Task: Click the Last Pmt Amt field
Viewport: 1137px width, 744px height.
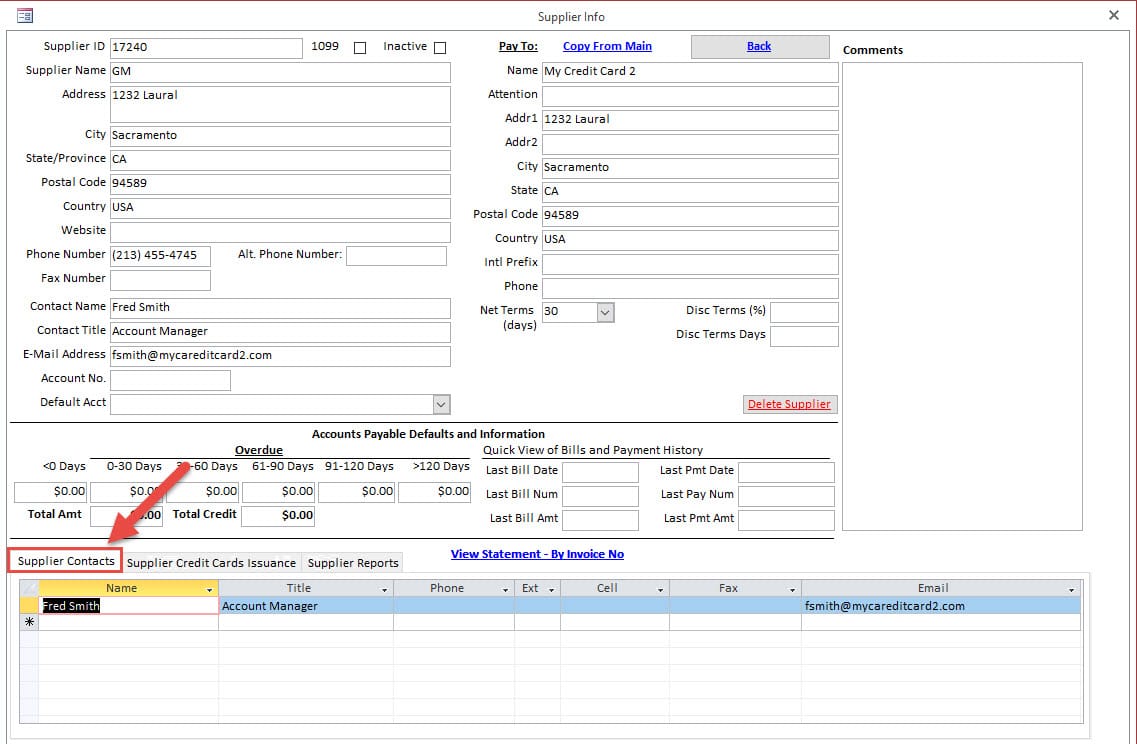Action: pos(786,520)
